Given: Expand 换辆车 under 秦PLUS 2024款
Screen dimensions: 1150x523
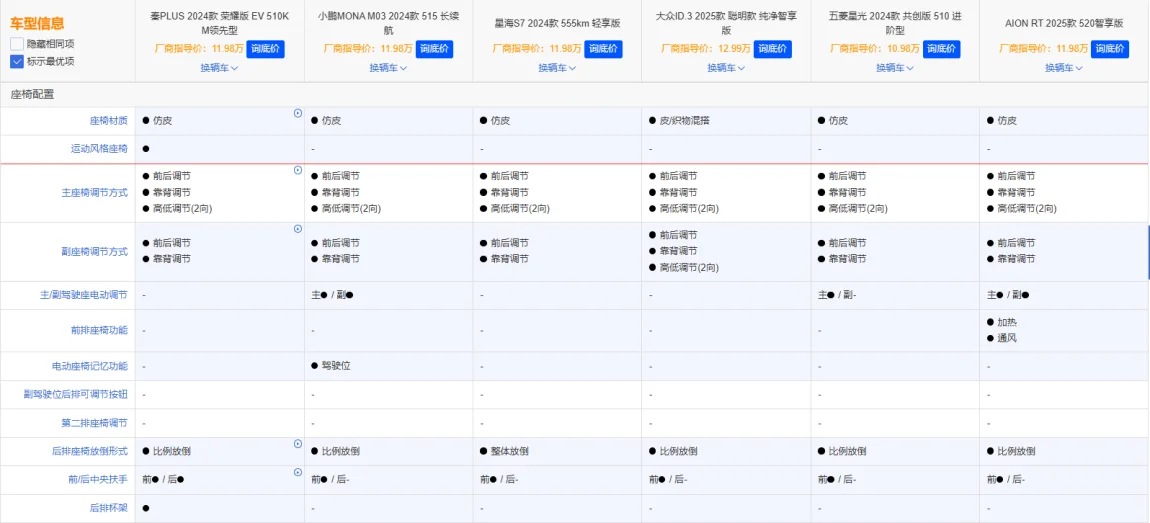Looking at the screenshot, I should [219, 67].
